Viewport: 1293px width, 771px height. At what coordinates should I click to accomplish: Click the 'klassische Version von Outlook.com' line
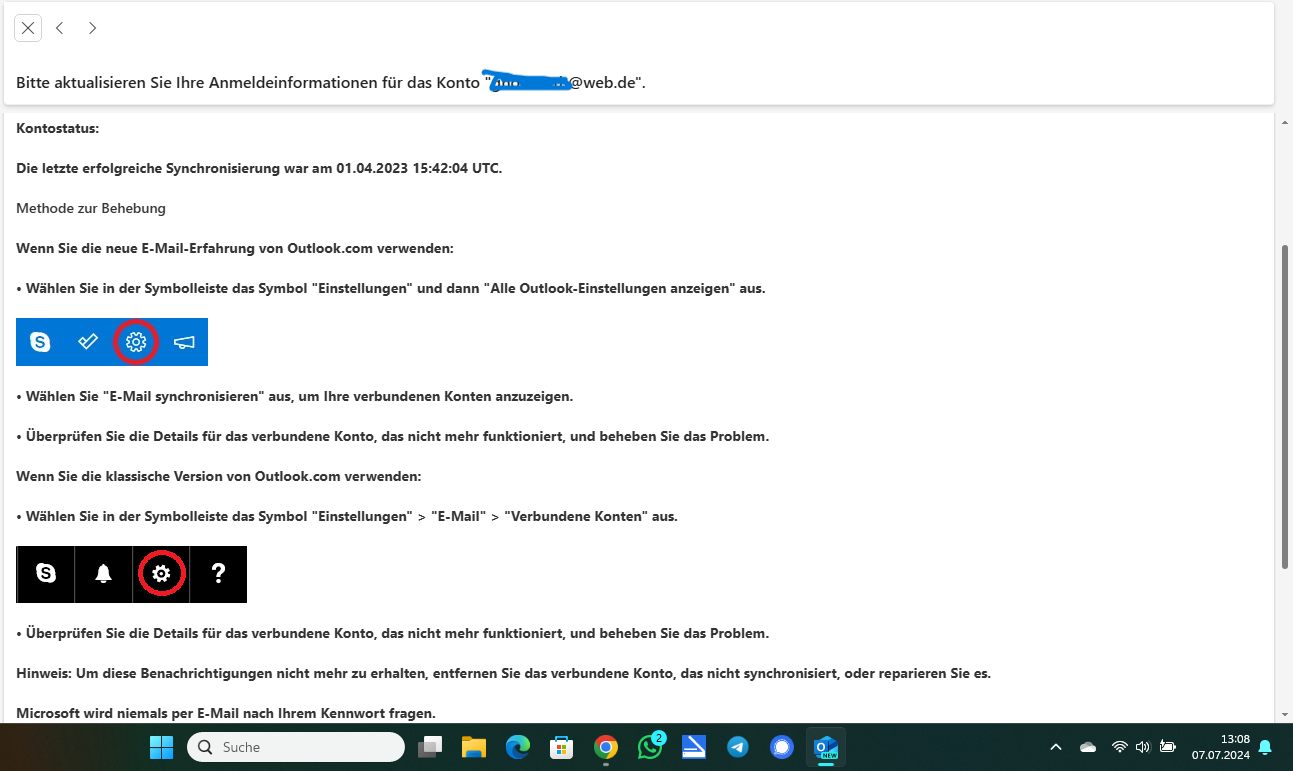pos(219,476)
